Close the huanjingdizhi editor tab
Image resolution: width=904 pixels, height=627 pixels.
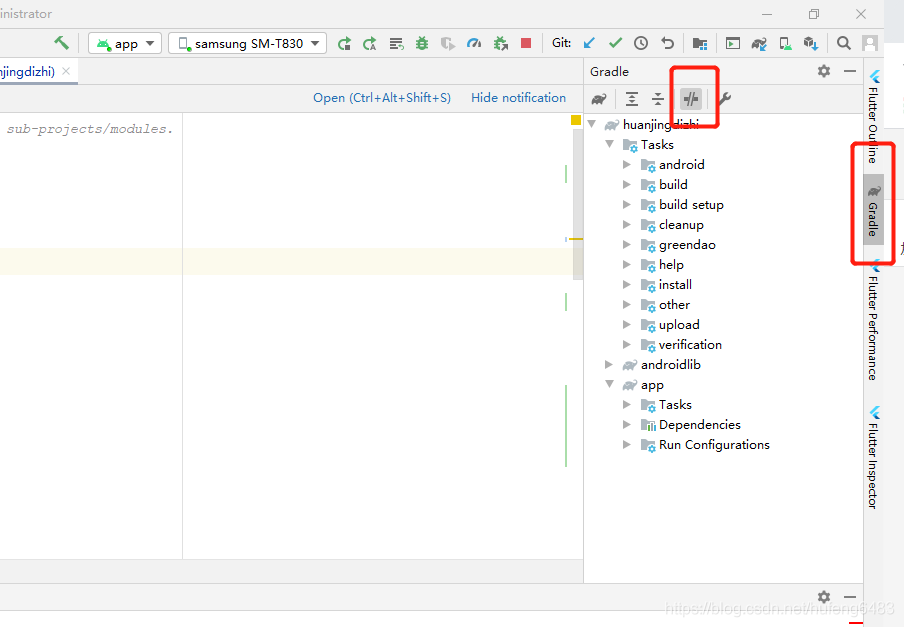(x=66, y=71)
